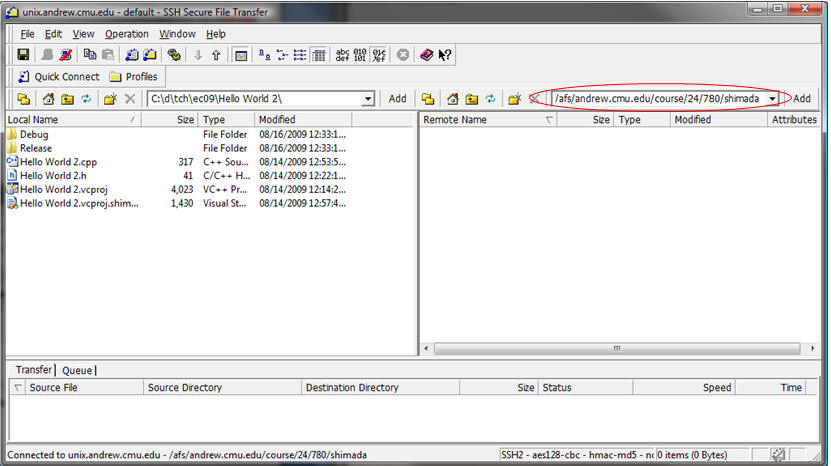Viewport: 831px width, 466px height.
Task: Click the local pane delete X icon
Action: (130, 99)
